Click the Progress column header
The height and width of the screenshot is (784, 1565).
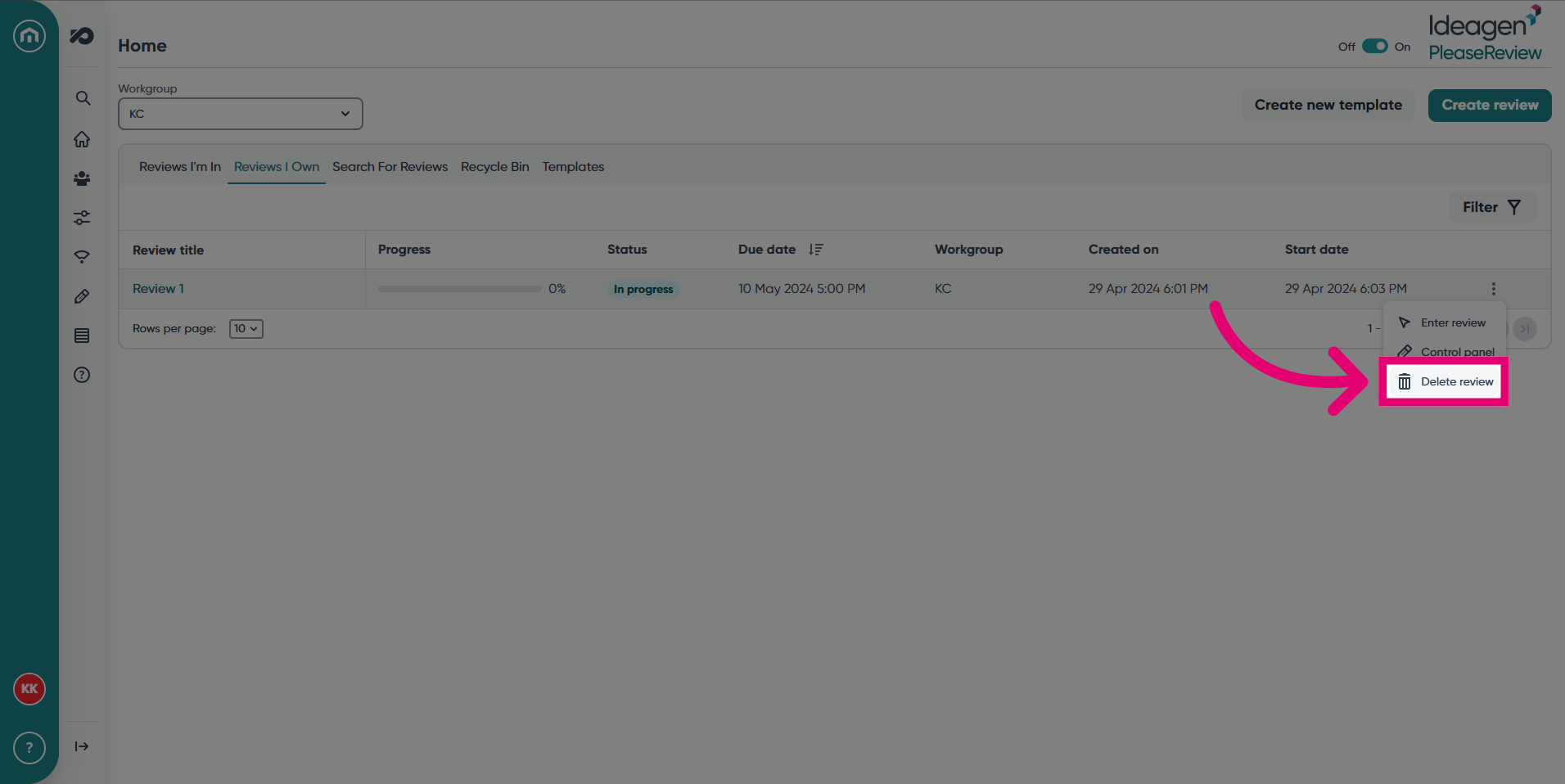(x=404, y=250)
